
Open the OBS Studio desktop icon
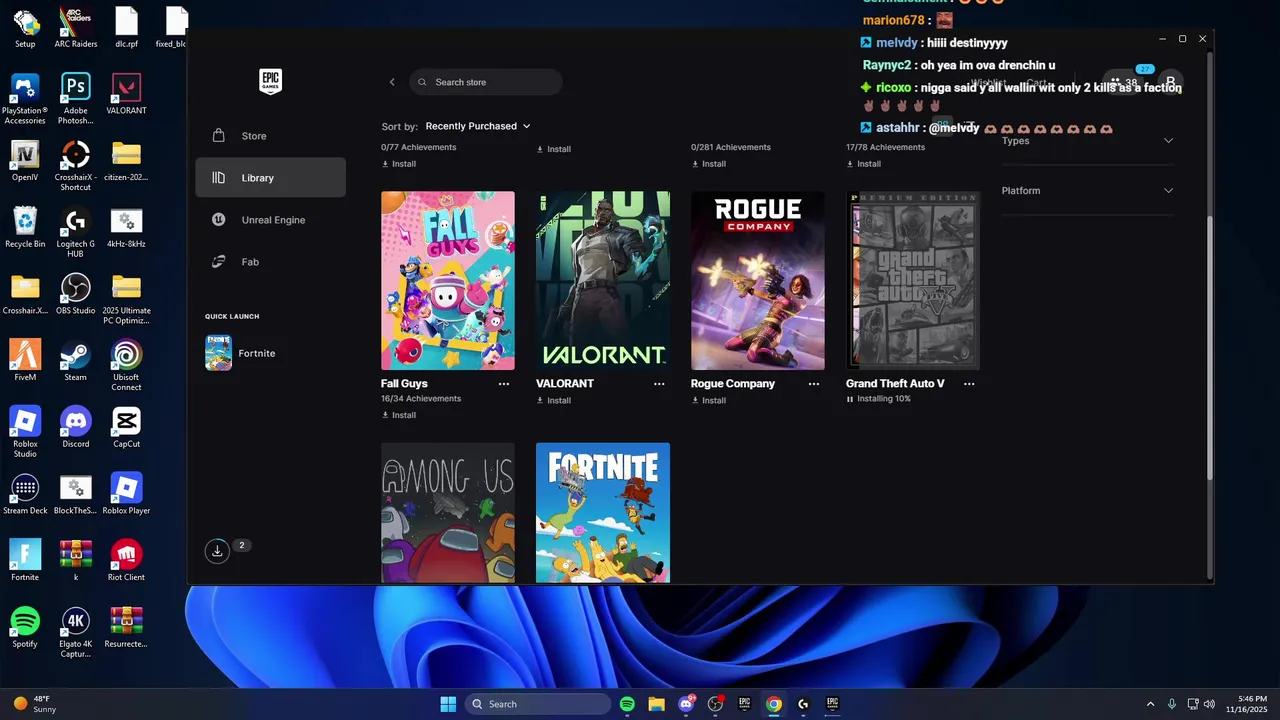pyautogui.click(x=76, y=294)
